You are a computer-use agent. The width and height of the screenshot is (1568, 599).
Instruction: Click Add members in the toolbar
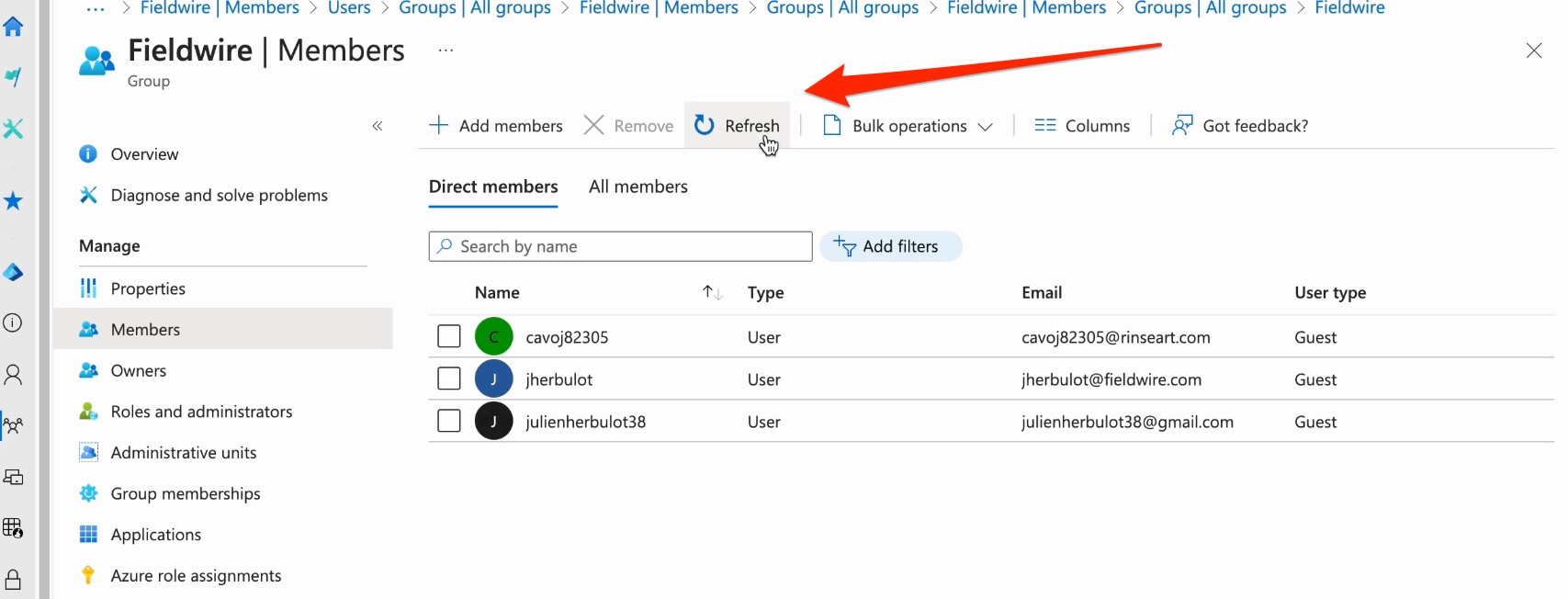(496, 126)
